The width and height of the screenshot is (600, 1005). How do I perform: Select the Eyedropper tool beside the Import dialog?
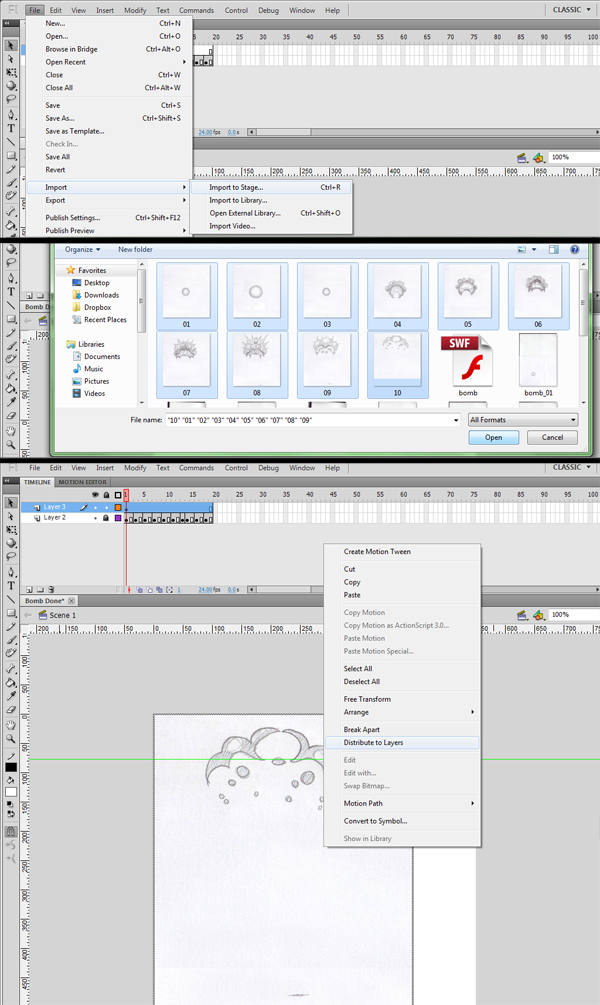pos(11,402)
